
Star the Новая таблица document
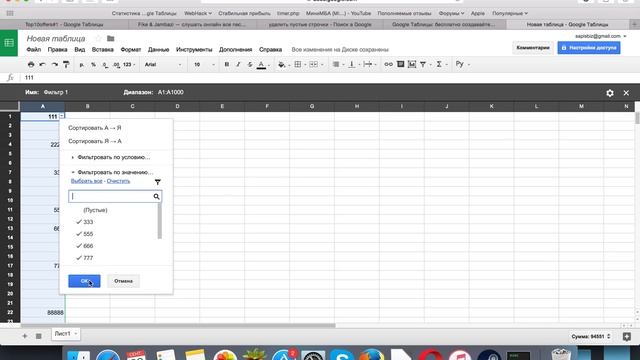click(x=98, y=38)
